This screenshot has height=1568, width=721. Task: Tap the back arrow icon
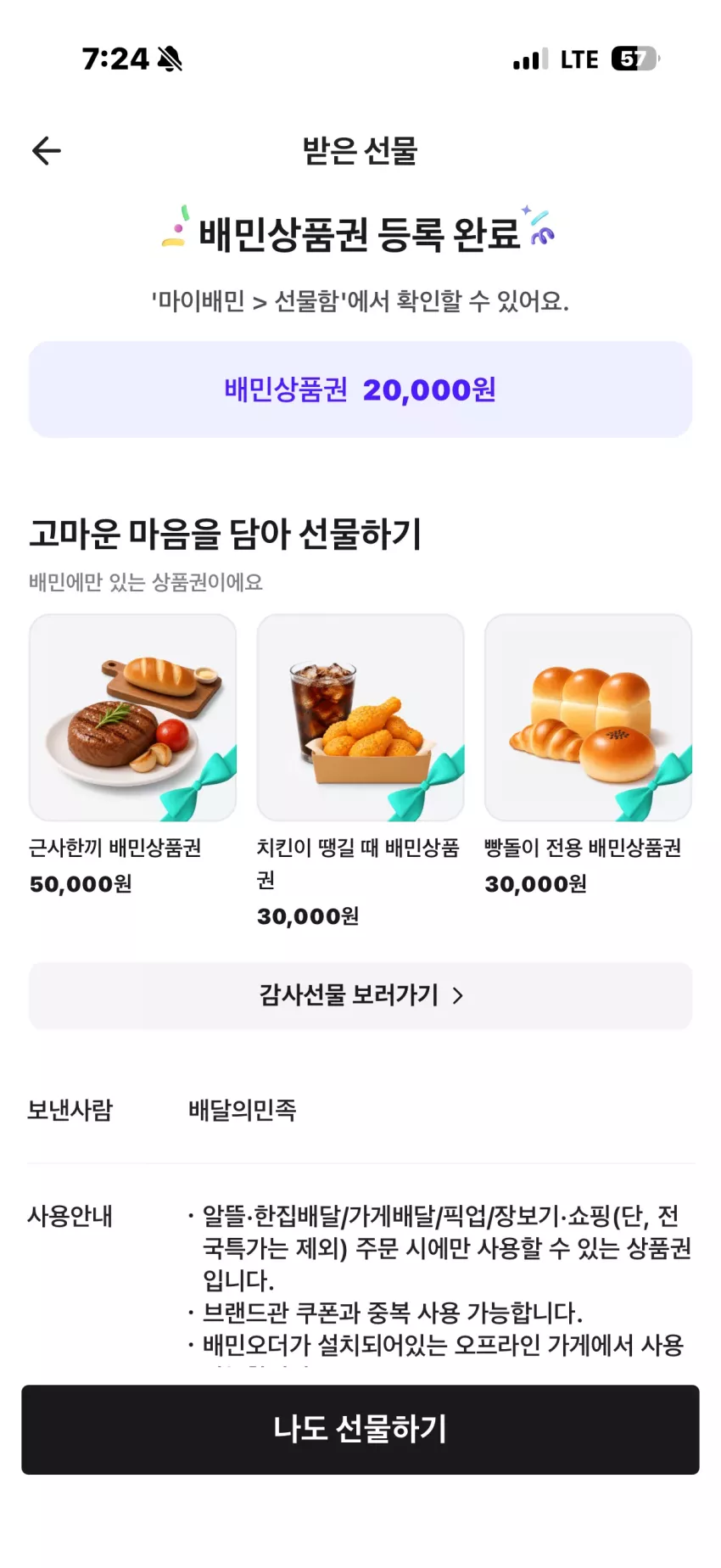click(47, 151)
